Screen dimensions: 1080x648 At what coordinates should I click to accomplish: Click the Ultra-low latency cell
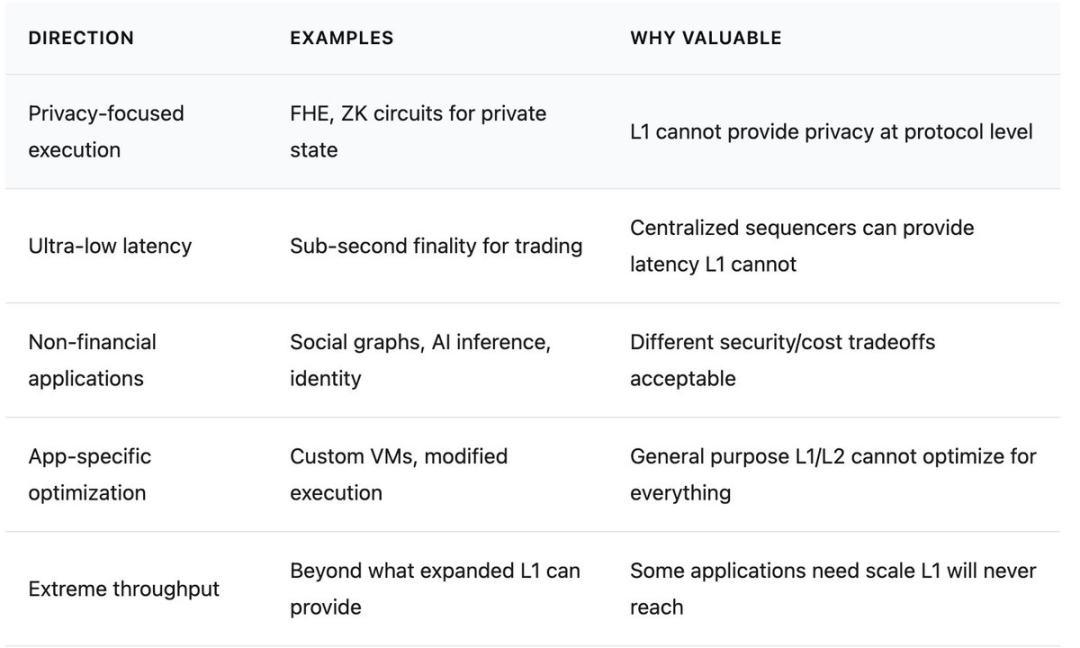coord(110,246)
